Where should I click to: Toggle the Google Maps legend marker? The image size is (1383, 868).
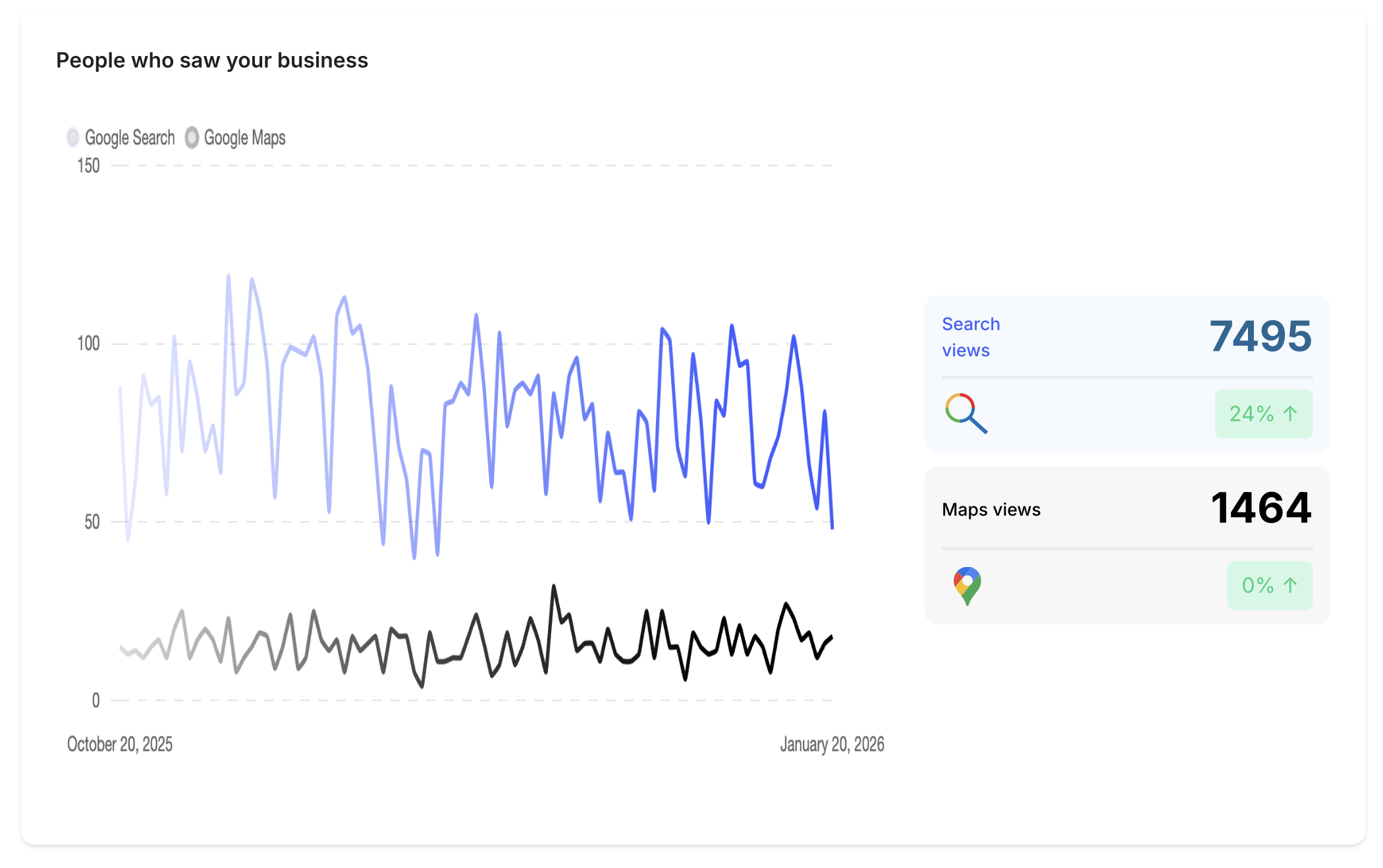[192, 137]
